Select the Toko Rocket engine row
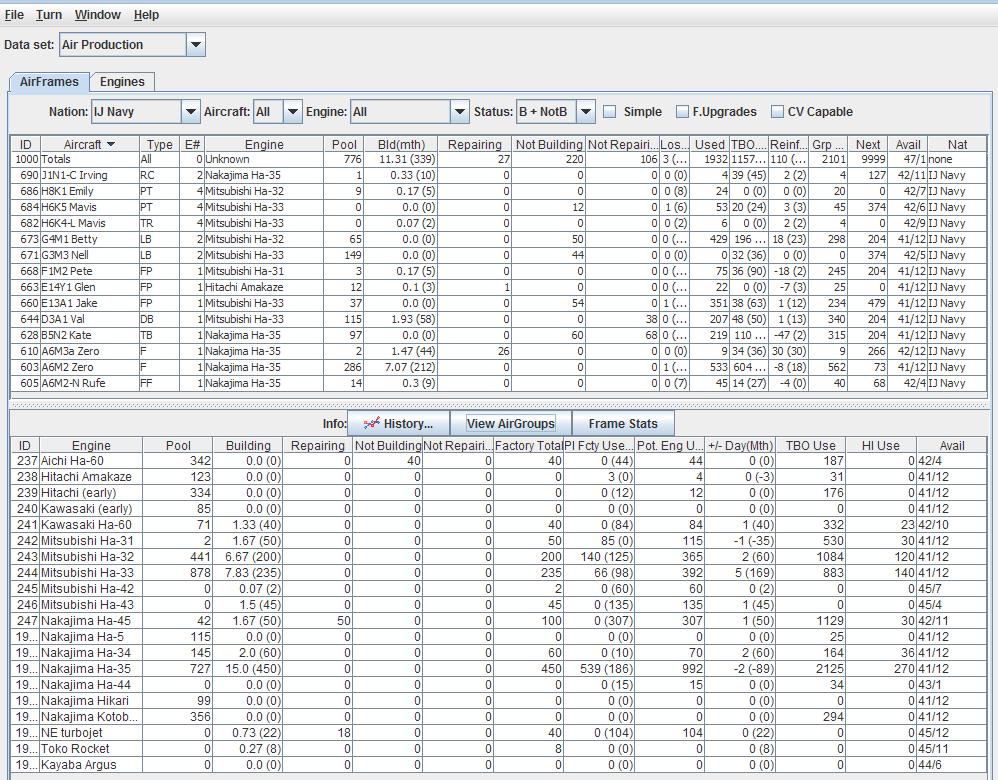 point(498,749)
